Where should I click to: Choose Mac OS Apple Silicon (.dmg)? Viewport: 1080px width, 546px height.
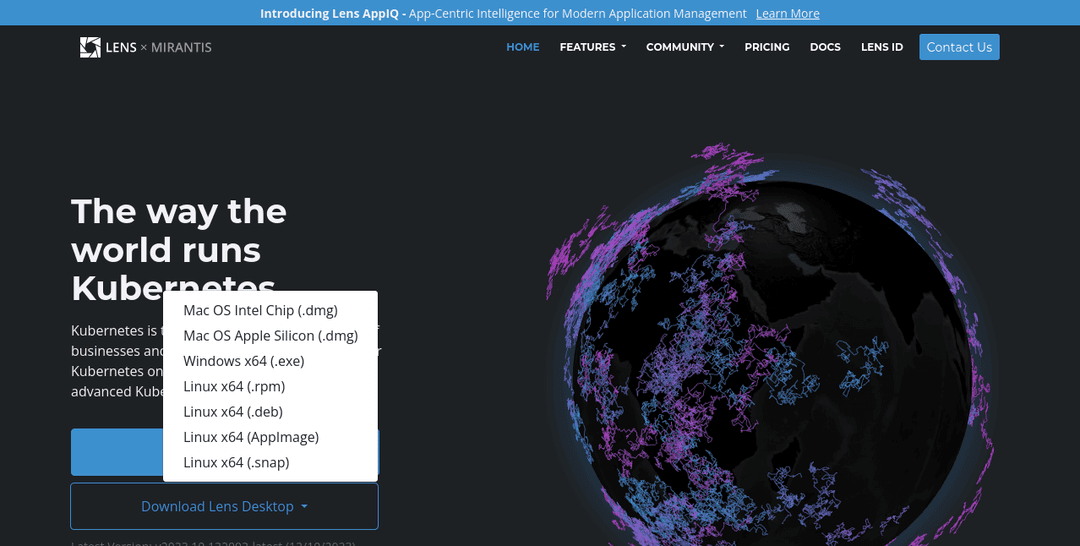tap(270, 336)
